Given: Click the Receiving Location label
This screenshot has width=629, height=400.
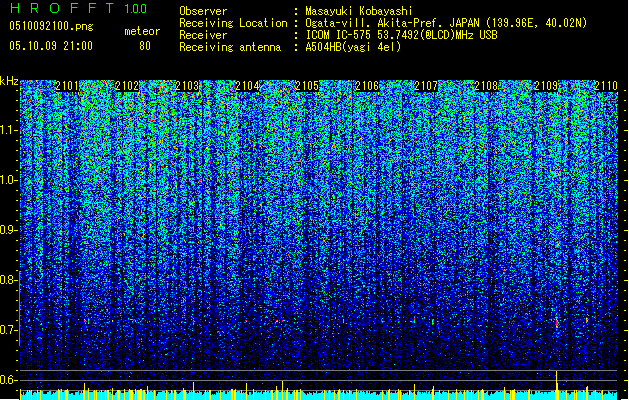Looking at the screenshot, I should [233, 23].
